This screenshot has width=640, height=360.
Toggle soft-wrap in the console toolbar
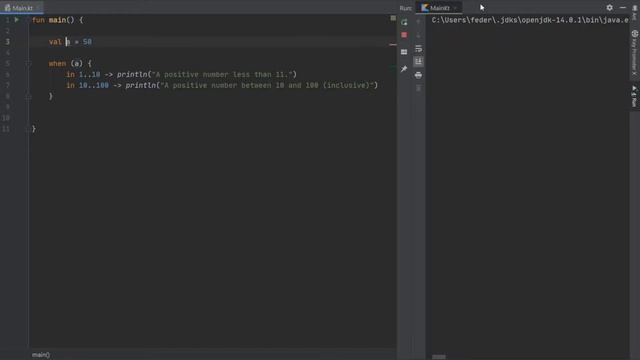point(418,49)
